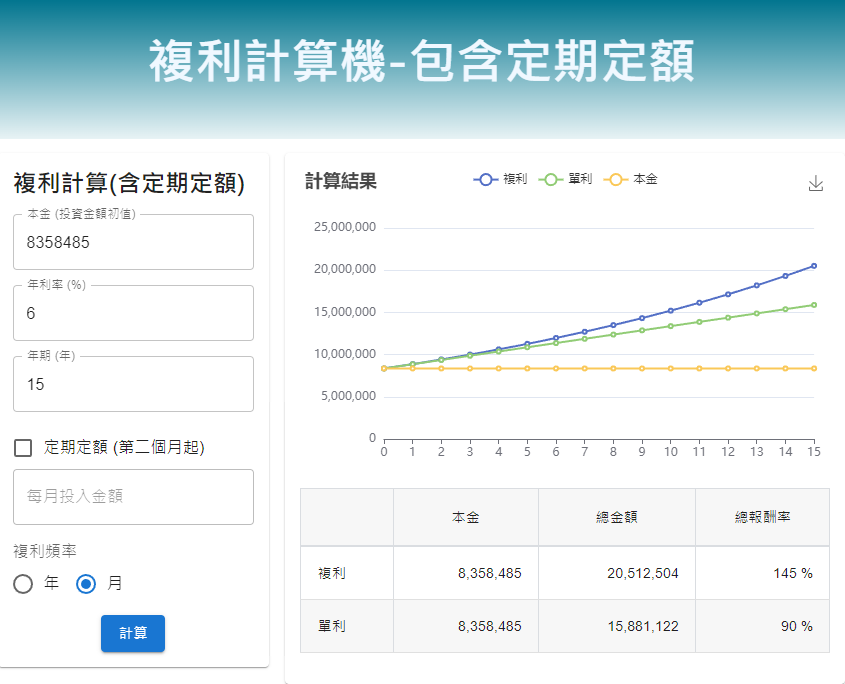Click the 年期 years input field
The height and width of the screenshot is (684, 845).
coord(133,384)
